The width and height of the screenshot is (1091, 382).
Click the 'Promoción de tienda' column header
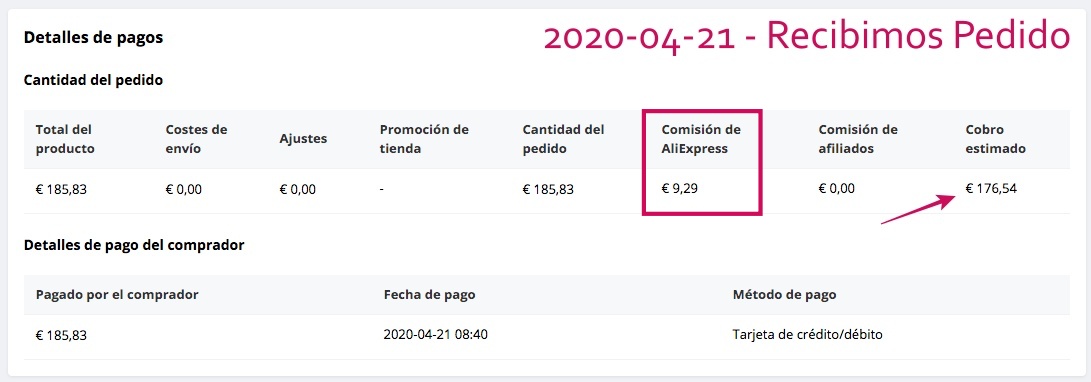click(424, 139)
